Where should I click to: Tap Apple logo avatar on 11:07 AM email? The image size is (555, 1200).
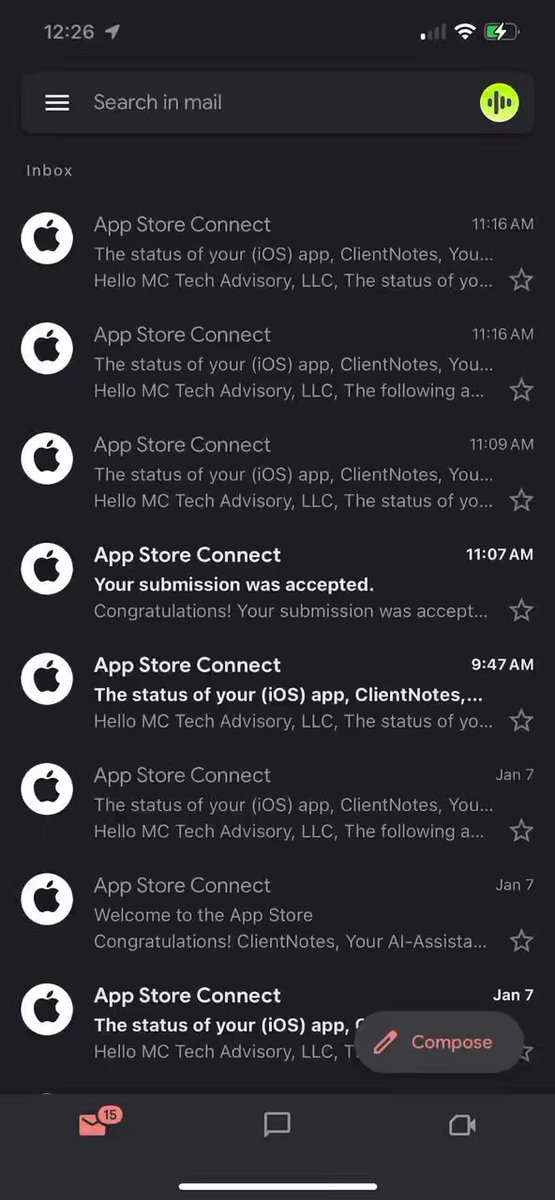click(47, 569)
